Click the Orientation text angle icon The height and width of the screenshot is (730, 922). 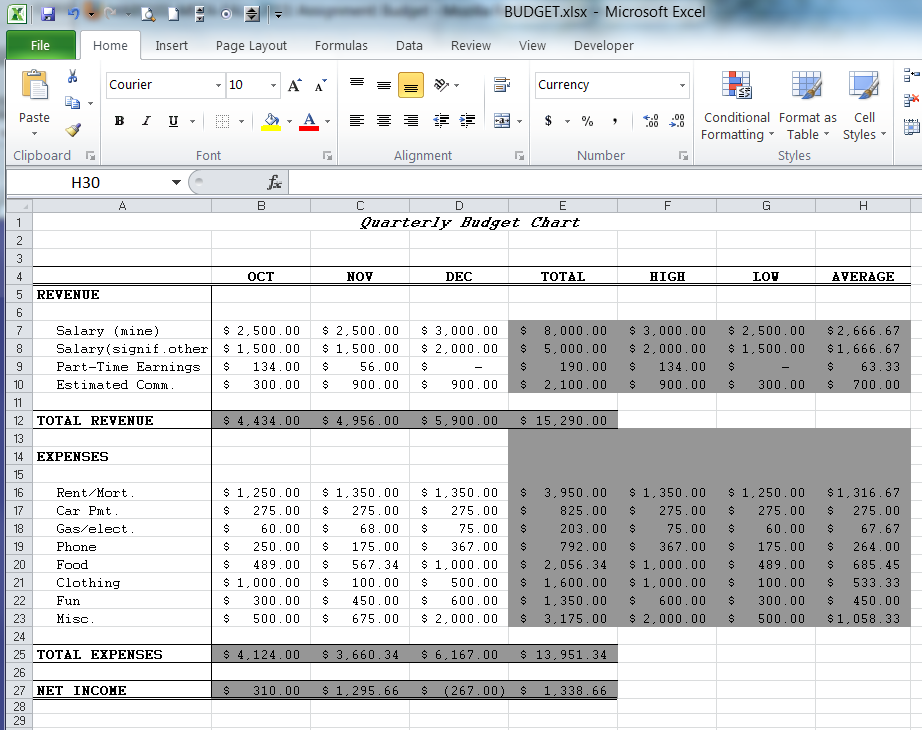(441, 85)
